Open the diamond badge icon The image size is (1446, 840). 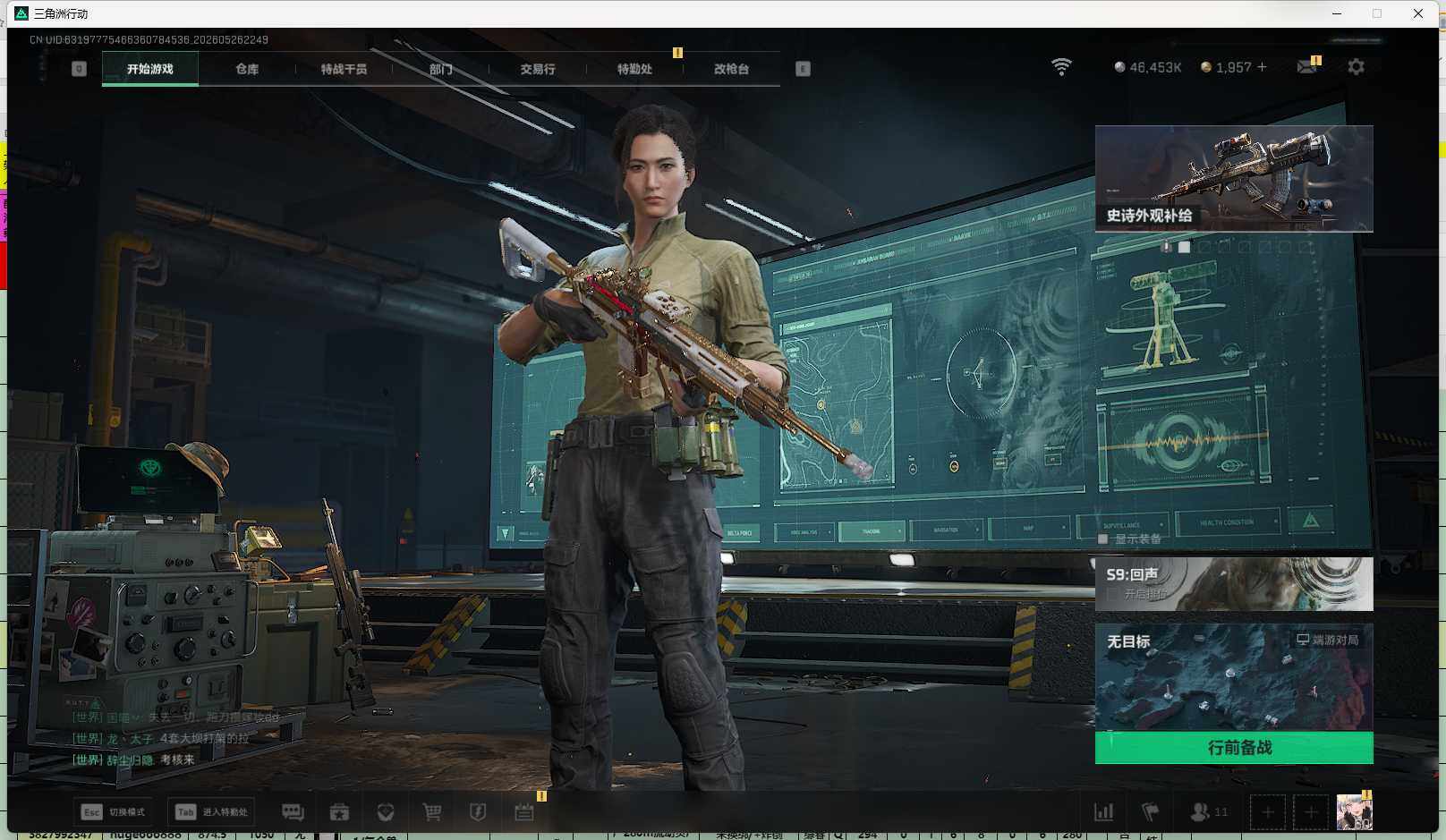(x=386, y=812)
